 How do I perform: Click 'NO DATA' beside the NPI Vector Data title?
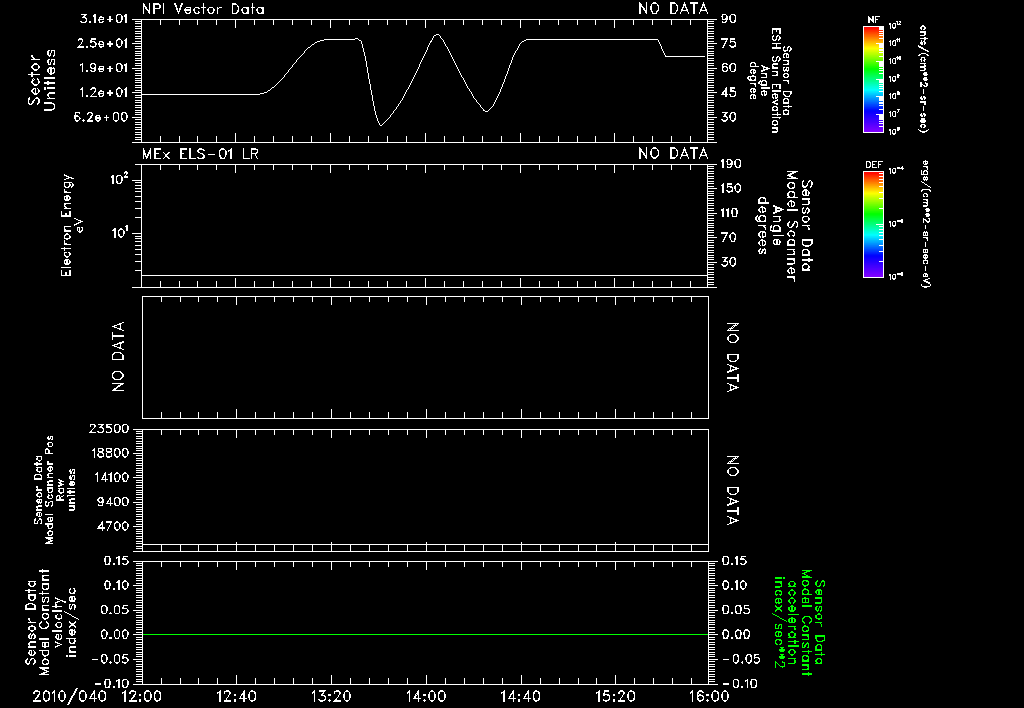pos(673,9)
